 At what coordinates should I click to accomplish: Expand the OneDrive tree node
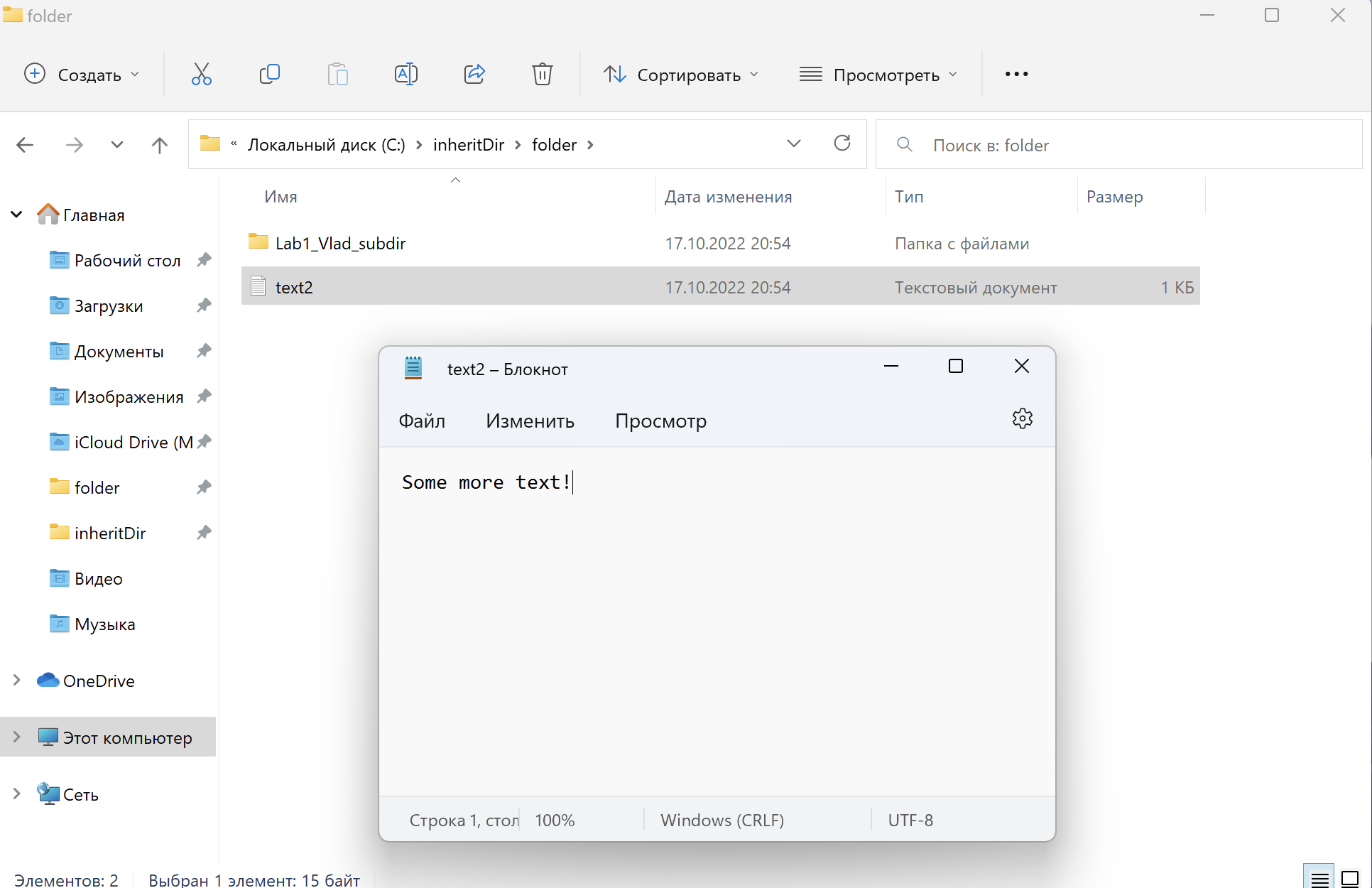[x=17, y=681]
